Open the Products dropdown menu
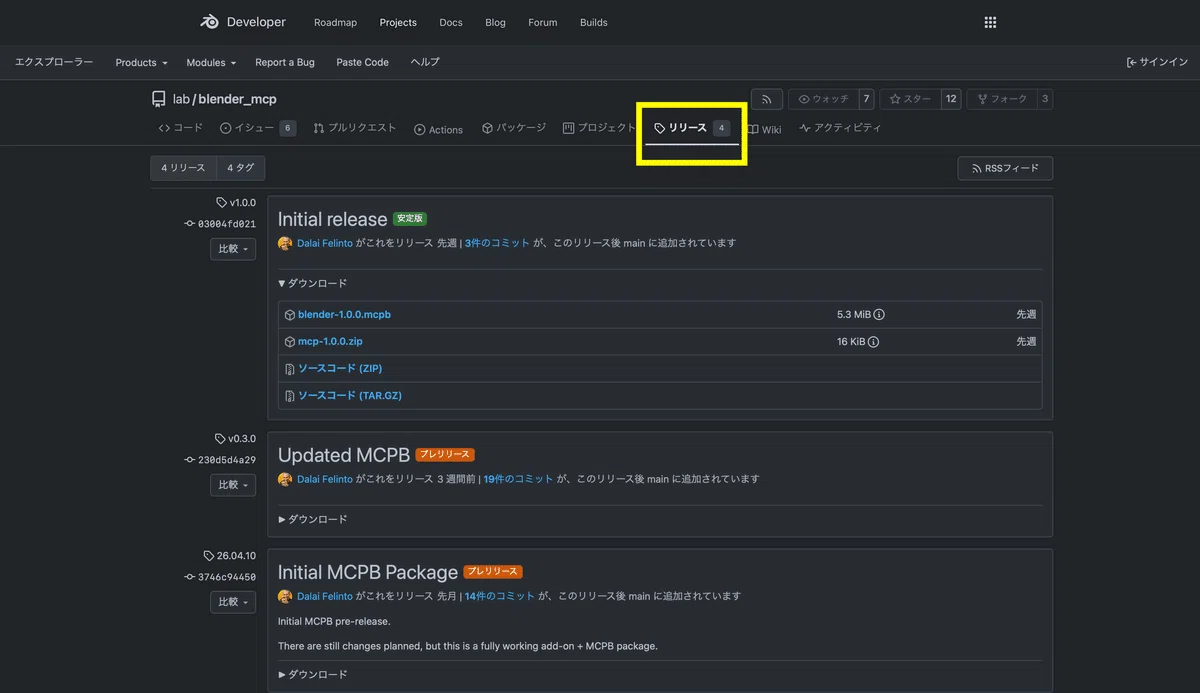Viewport: 1200px width, 693px height. coord(141,62)
